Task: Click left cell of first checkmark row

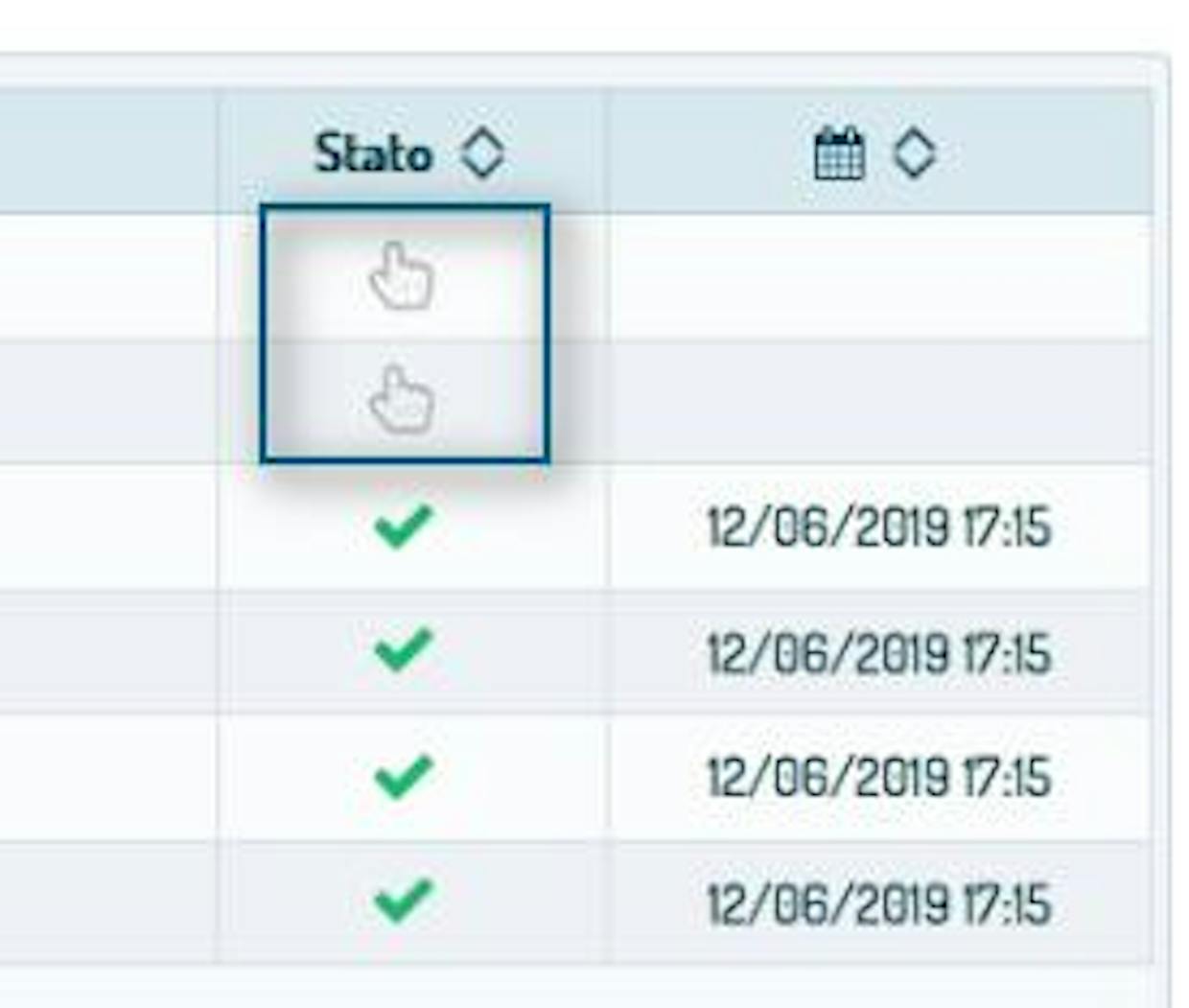Action: pyautogui.click(x=108, y=527)
